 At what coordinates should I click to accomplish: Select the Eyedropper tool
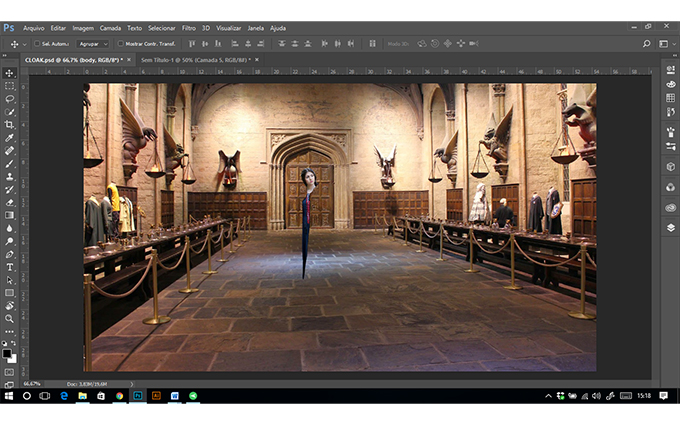[x=9, y=138]
